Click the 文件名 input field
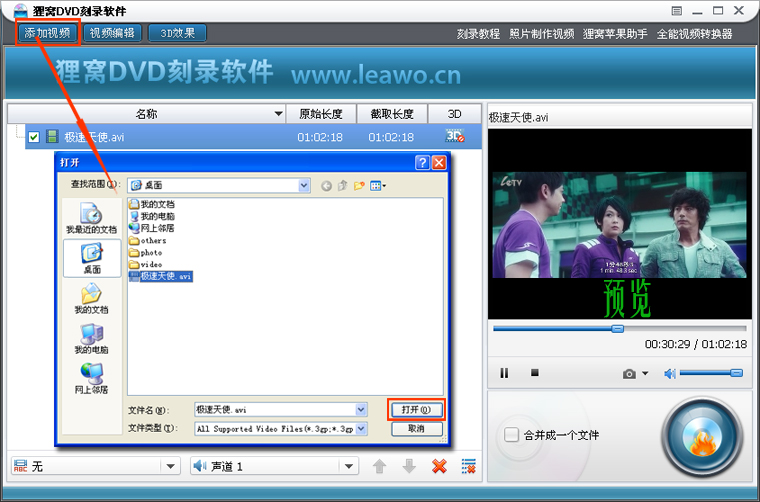This screenshot has height=502, width=760. 275,410
